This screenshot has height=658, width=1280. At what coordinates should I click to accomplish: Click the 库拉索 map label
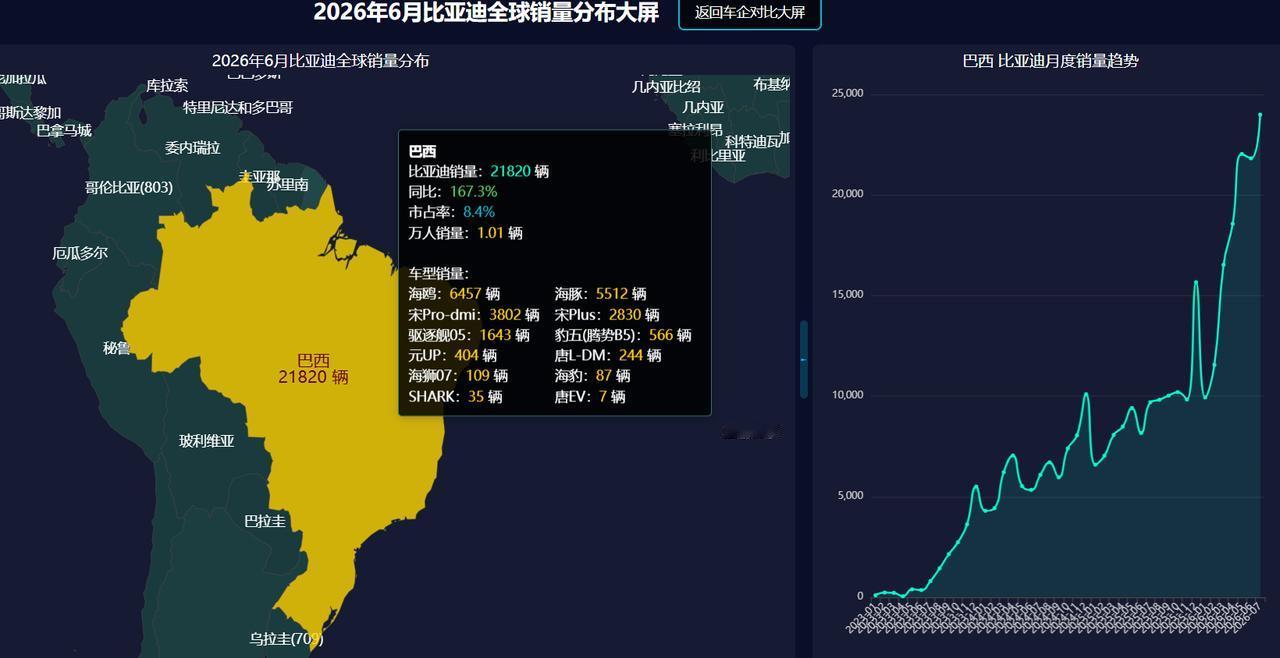pos(167,86)
